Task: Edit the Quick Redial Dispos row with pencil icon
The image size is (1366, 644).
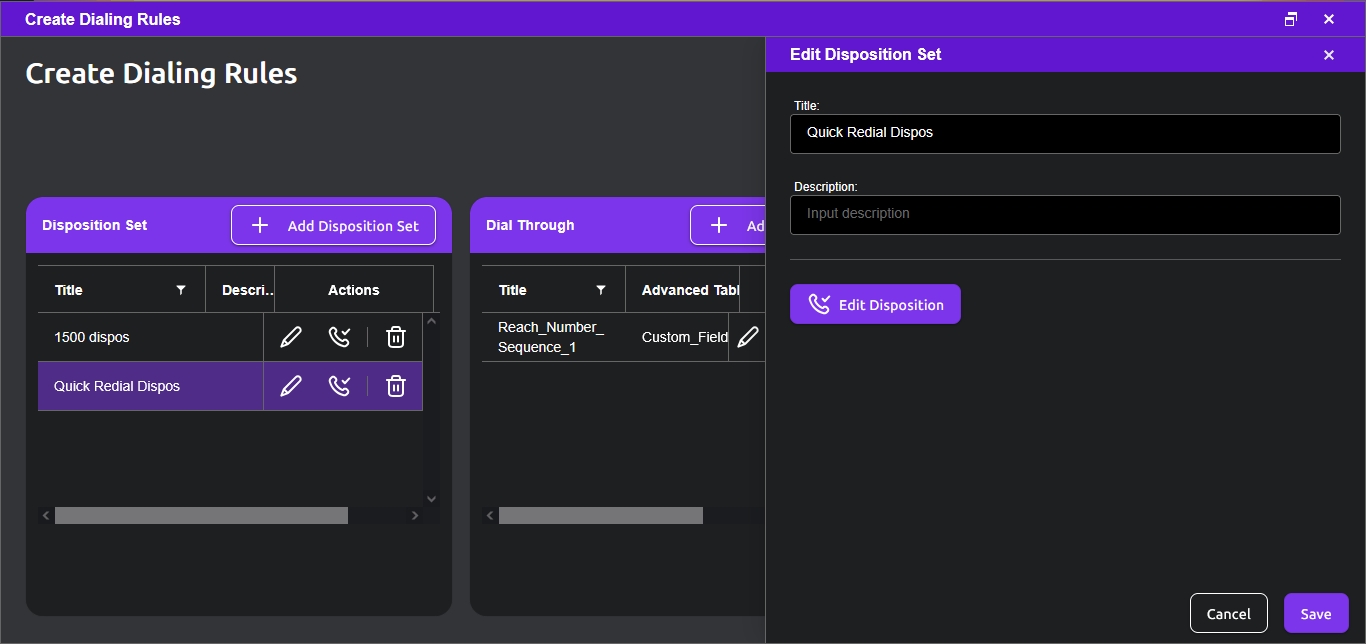Action: (x=291, y=386)
